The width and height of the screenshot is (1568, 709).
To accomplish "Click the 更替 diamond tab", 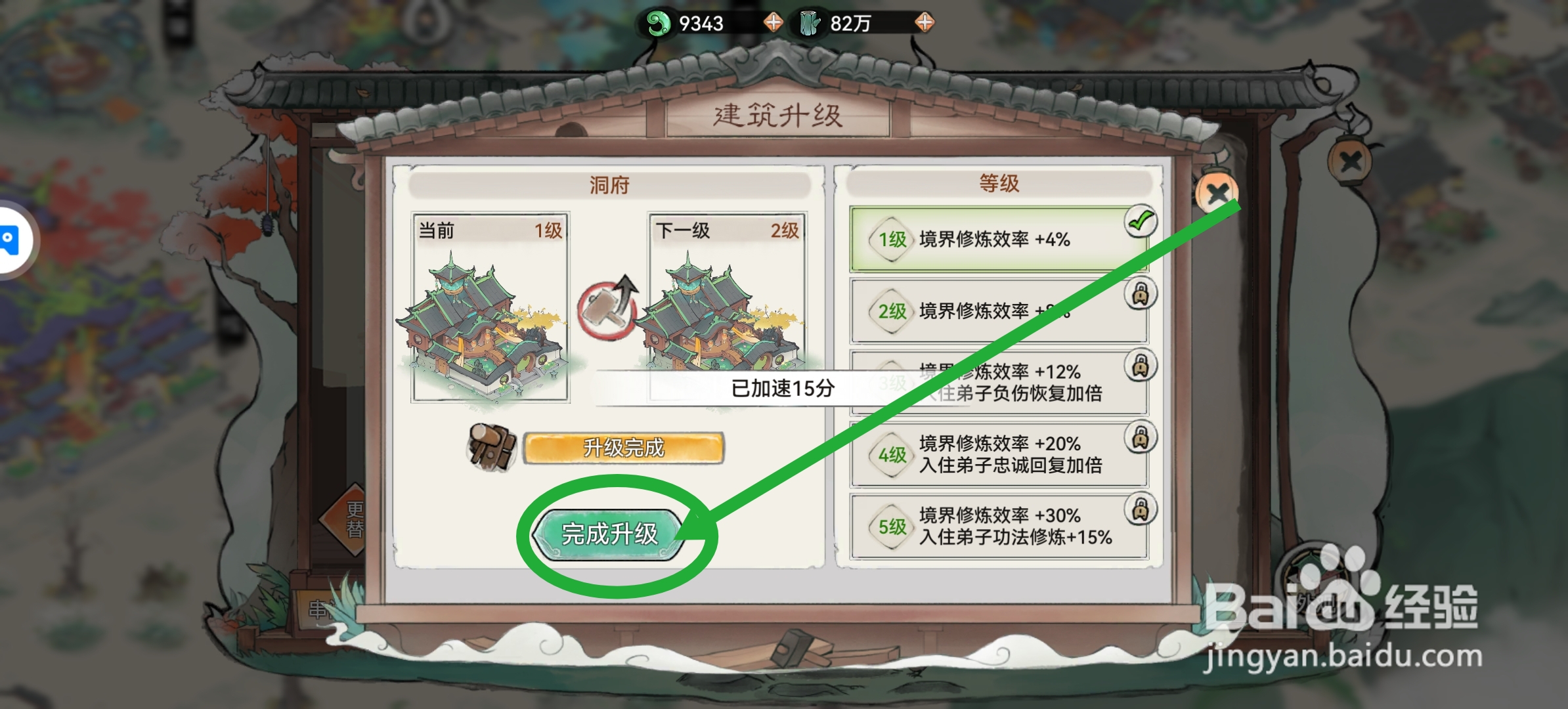I will [x=353, y=519].
